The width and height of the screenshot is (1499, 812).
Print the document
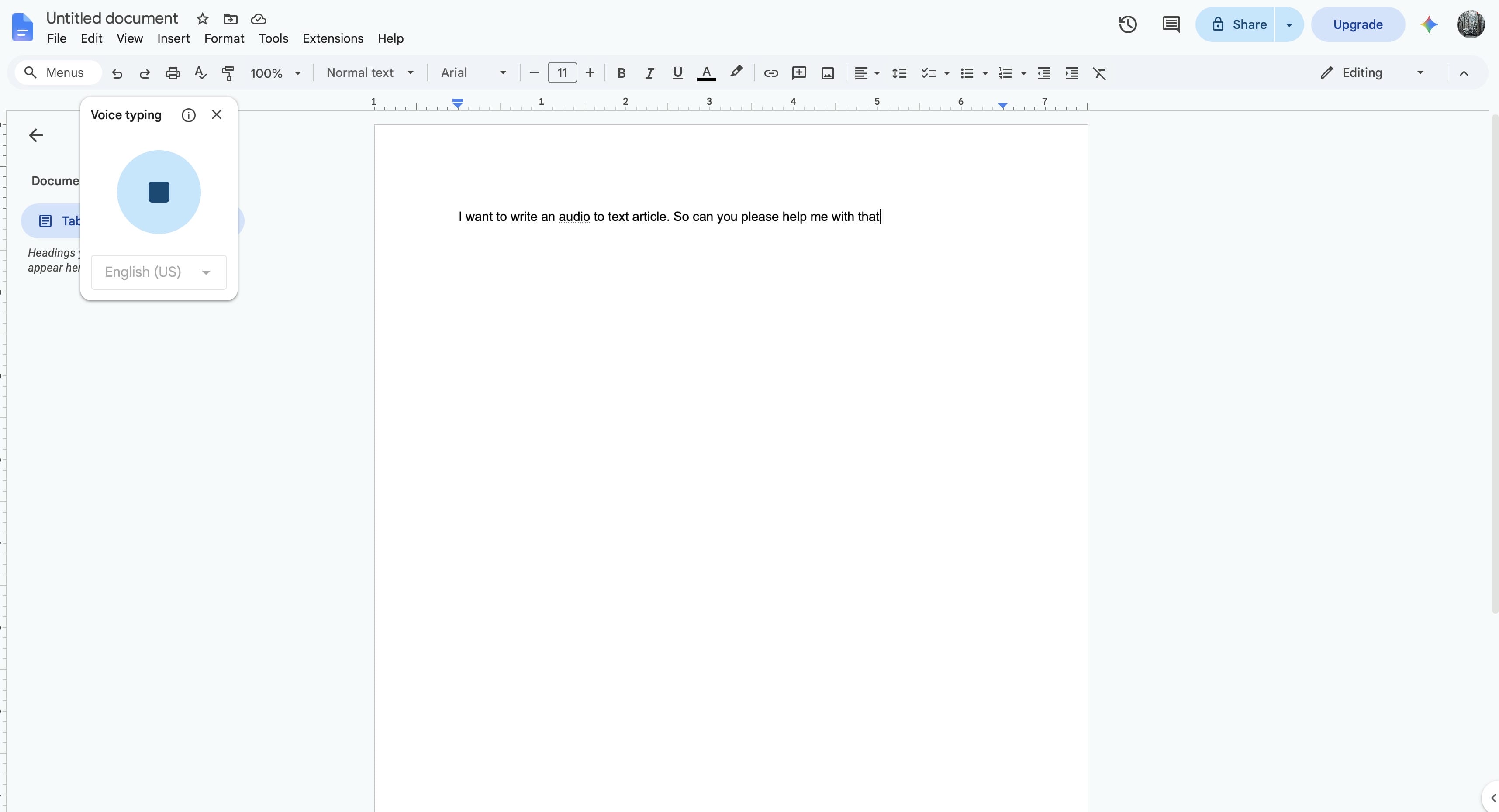click(x=173, y=73)
